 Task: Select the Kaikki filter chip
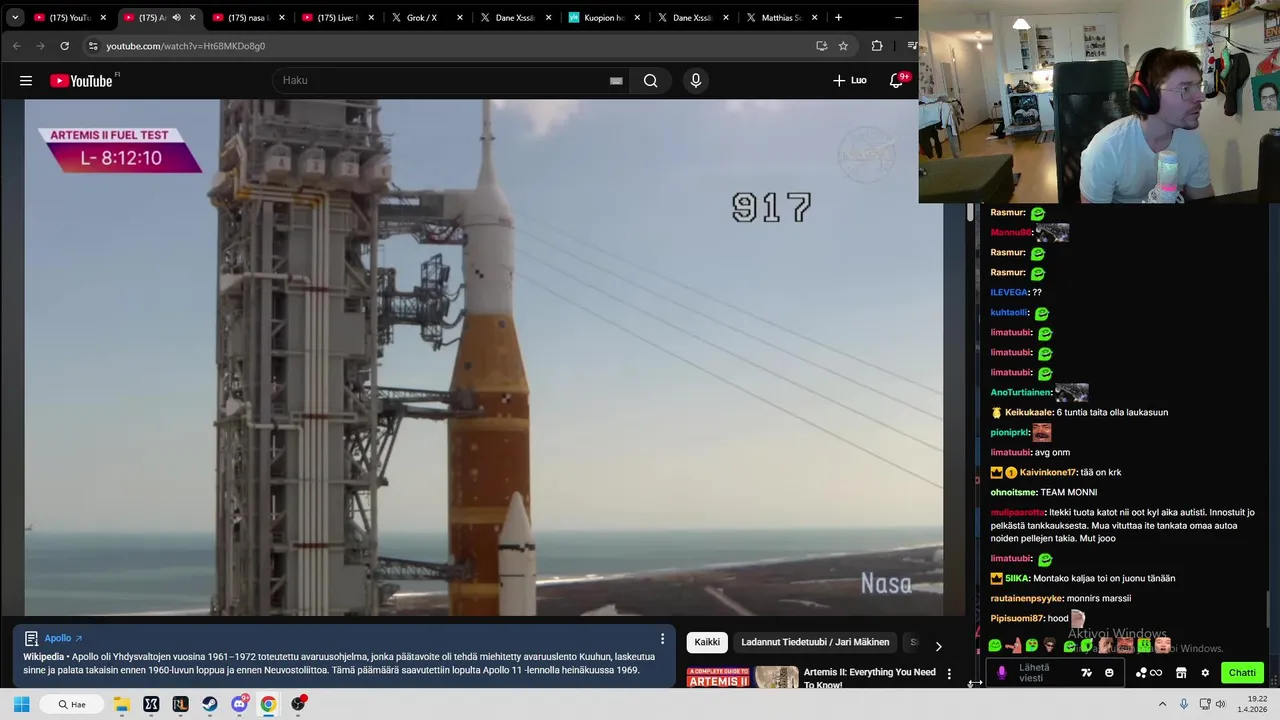tap(707, 642)
